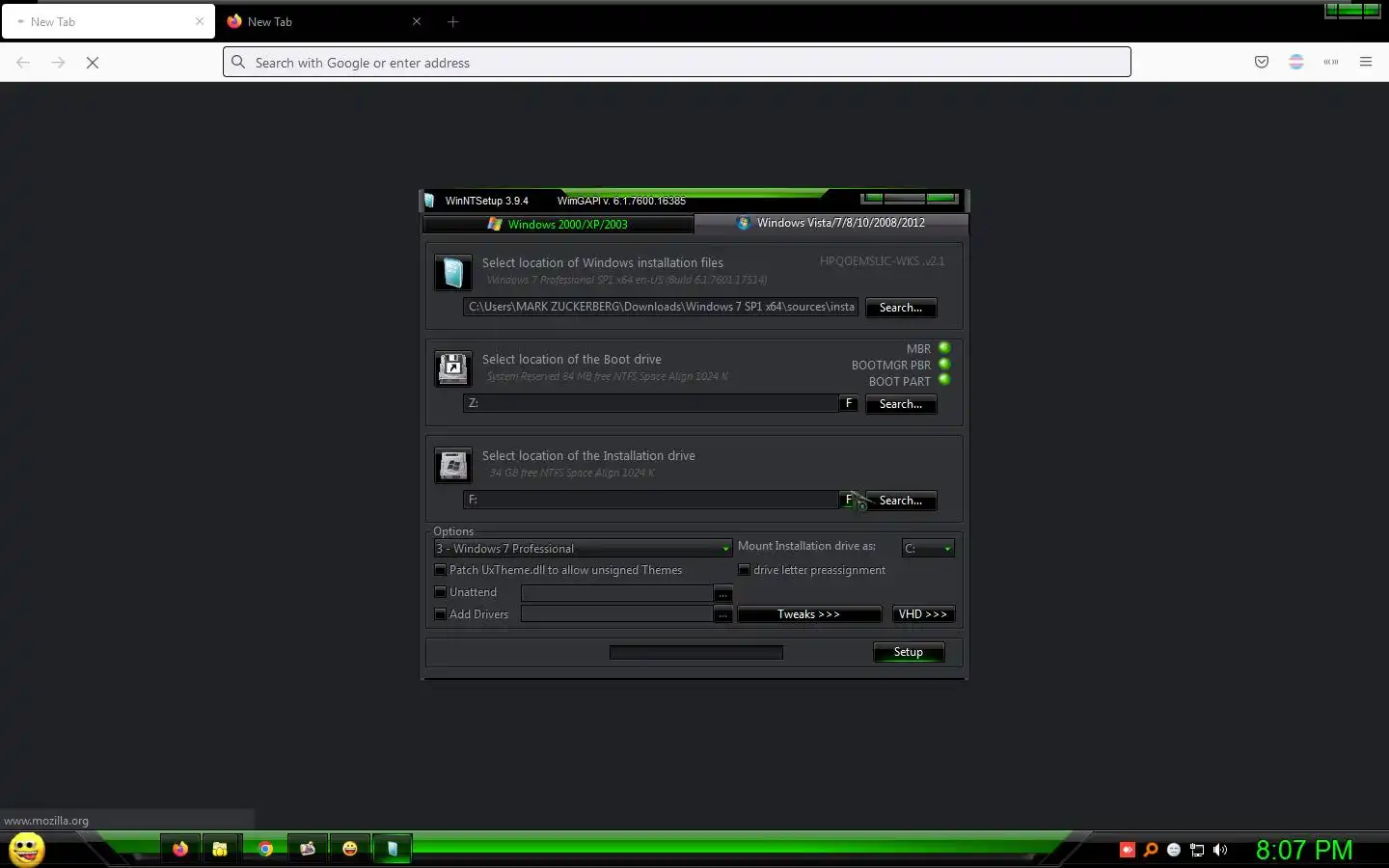Switch to Windows 2000/XP/2003 tab
1389x868 pixels.
558,224
